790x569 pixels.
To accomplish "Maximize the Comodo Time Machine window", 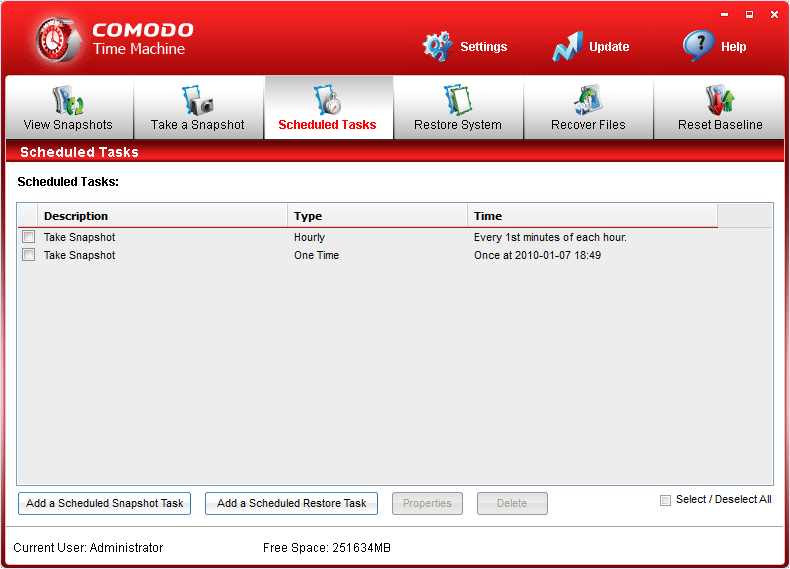I will click(750, 15).
